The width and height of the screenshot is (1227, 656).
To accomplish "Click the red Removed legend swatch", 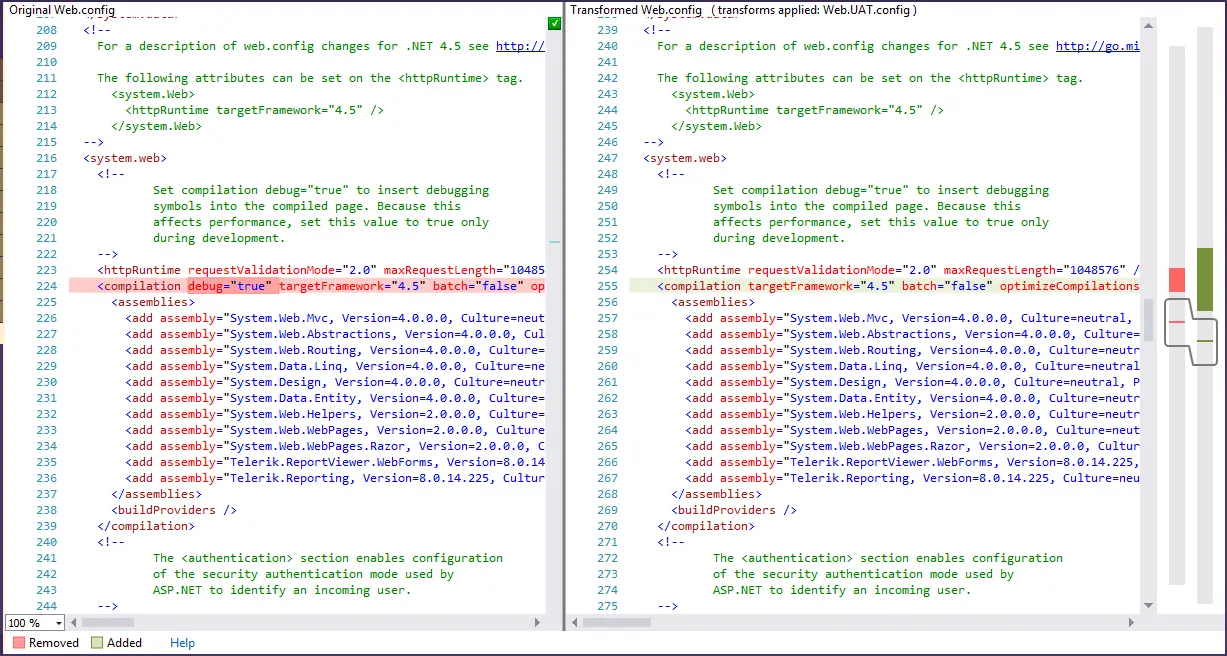I will pos(18,643).
